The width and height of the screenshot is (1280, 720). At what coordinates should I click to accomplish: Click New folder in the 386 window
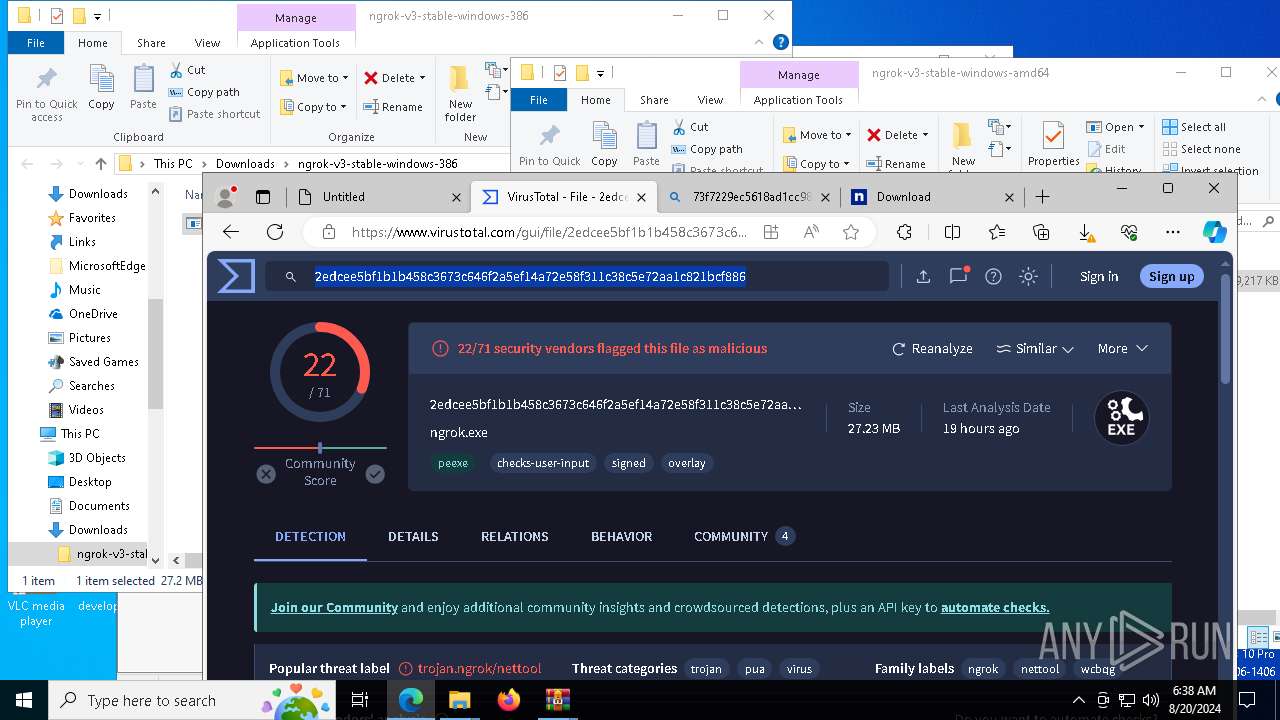(x=460, y=94)
